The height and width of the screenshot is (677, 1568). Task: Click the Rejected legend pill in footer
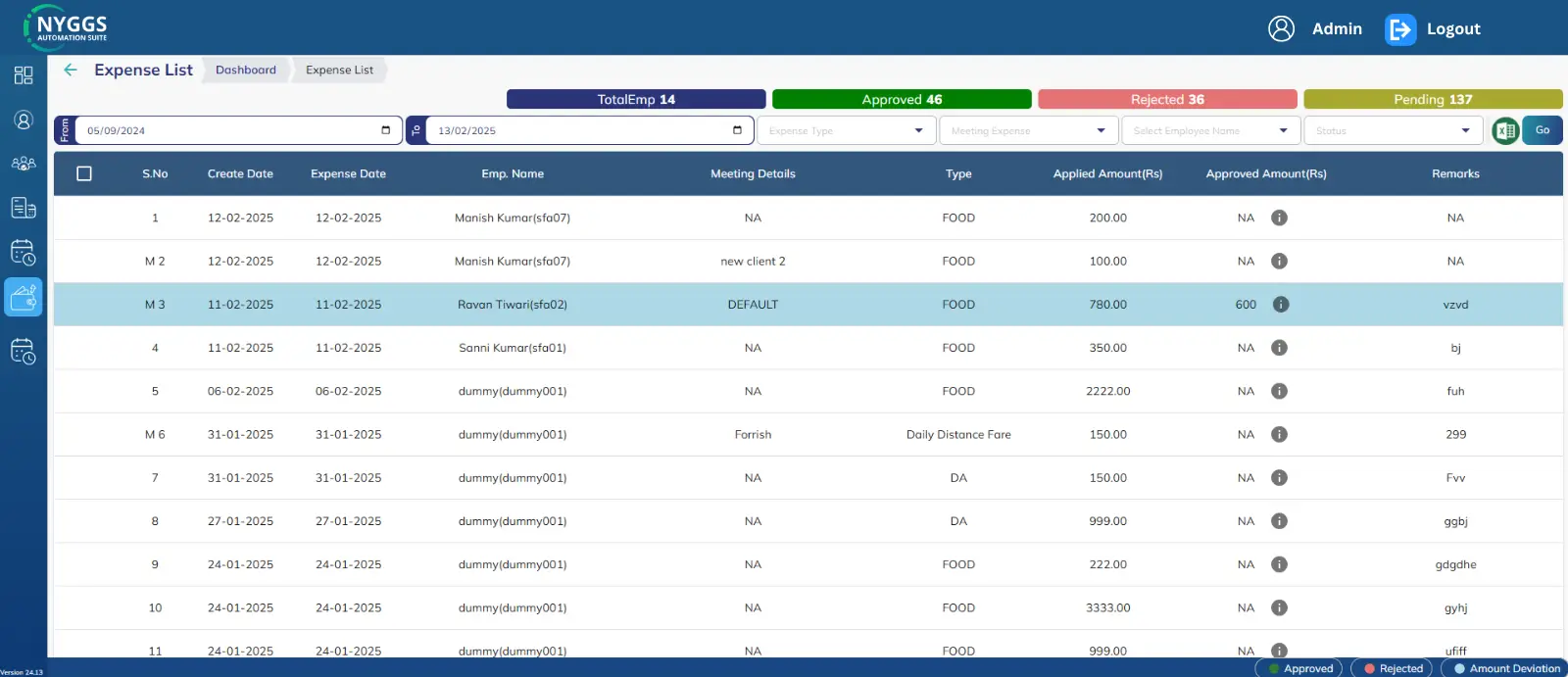point(1392,668)
